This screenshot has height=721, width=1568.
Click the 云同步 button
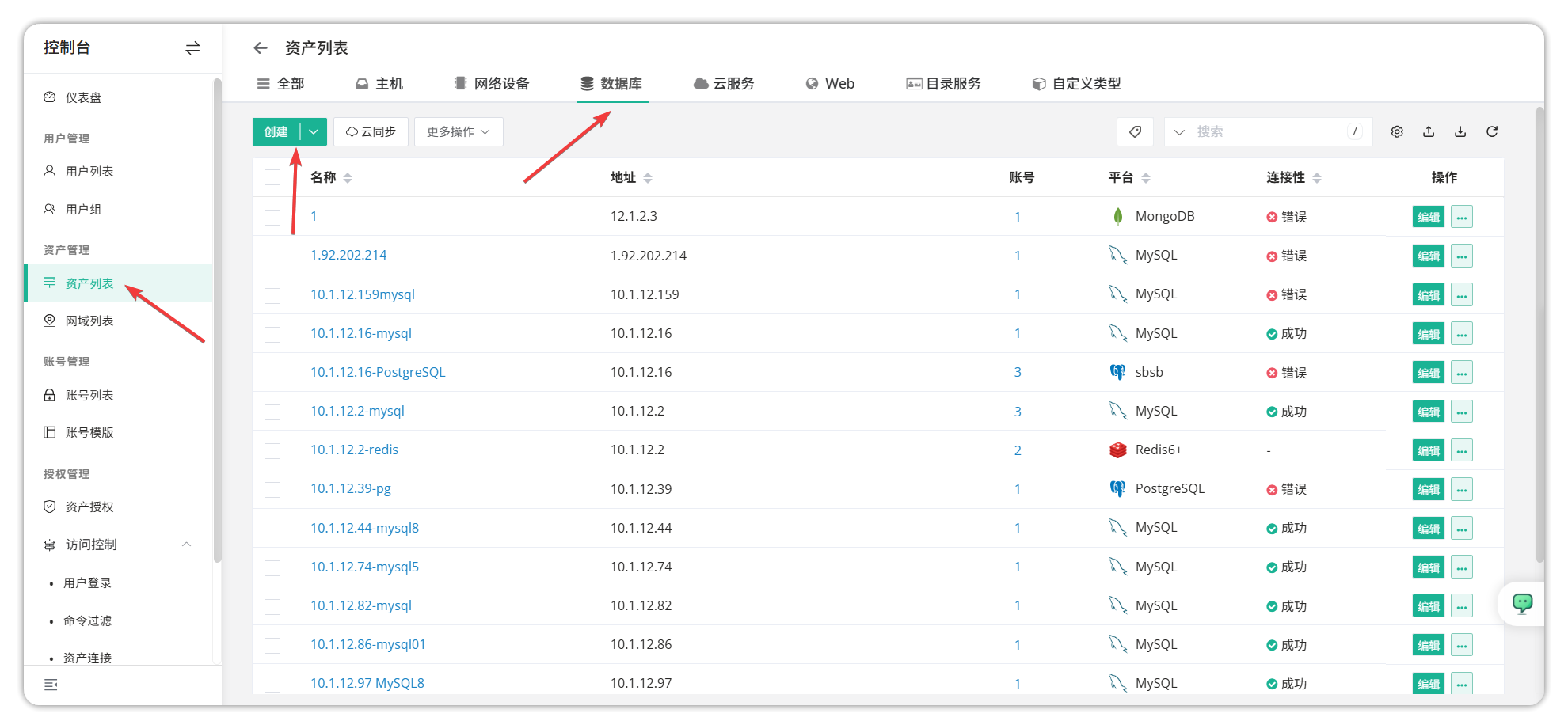point(371,131)
